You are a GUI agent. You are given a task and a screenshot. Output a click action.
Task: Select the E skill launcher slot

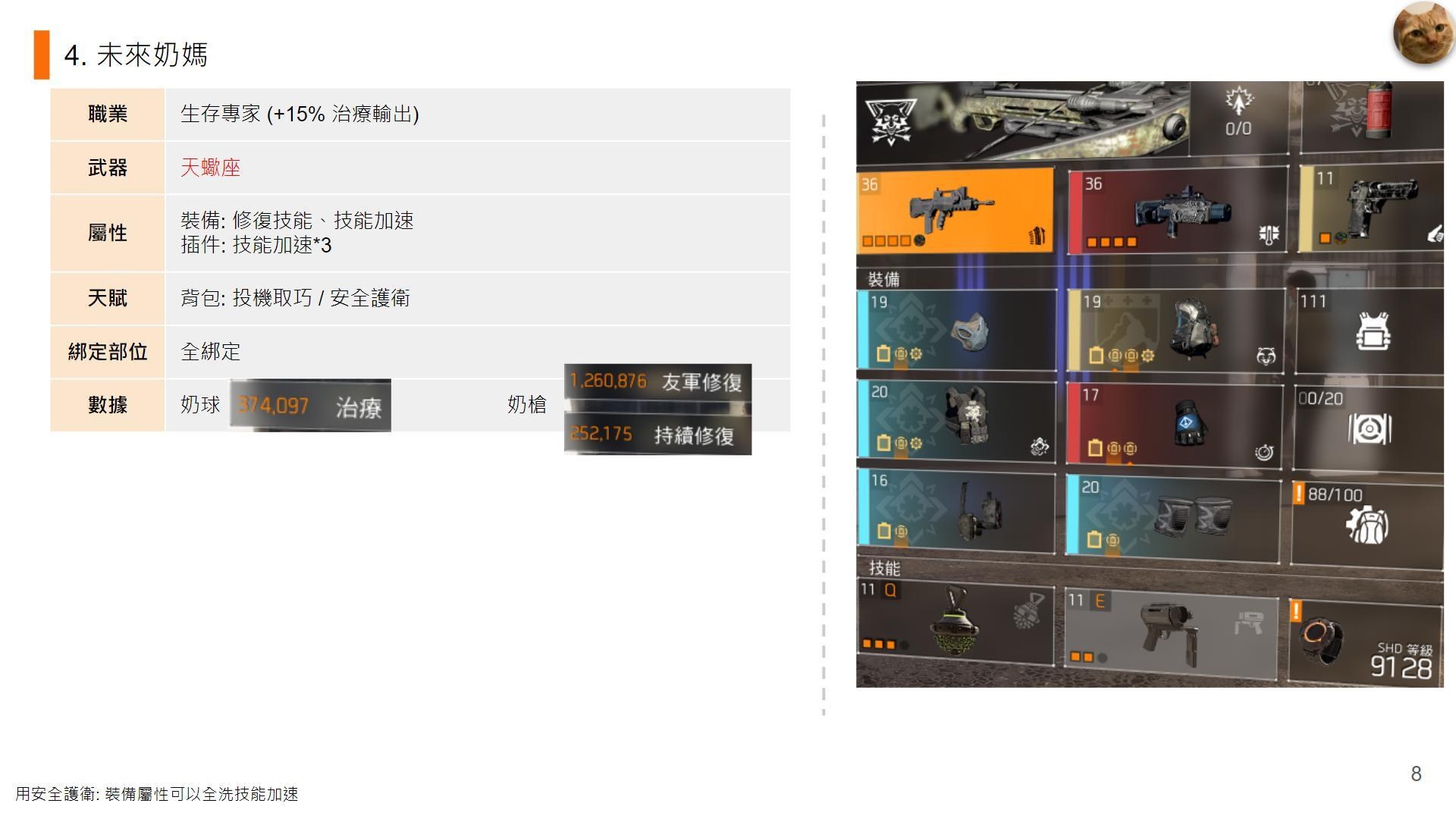(1171, 634)
